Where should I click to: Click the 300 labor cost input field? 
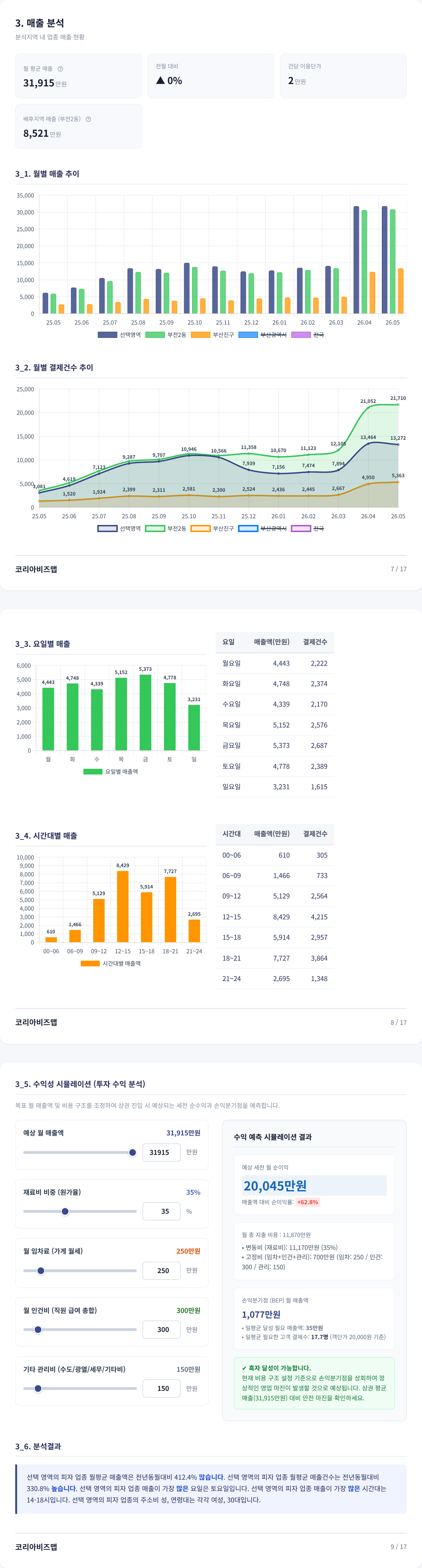161,1329
